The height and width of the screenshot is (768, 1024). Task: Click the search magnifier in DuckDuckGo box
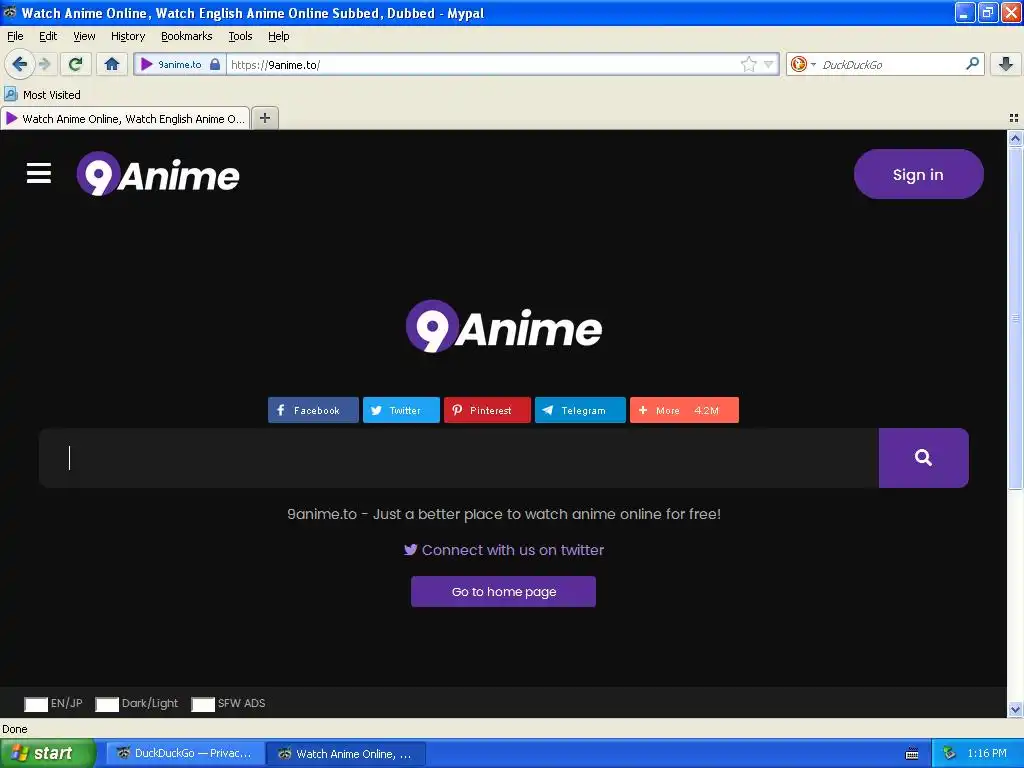pyautogui.click(x=972, y=64)
